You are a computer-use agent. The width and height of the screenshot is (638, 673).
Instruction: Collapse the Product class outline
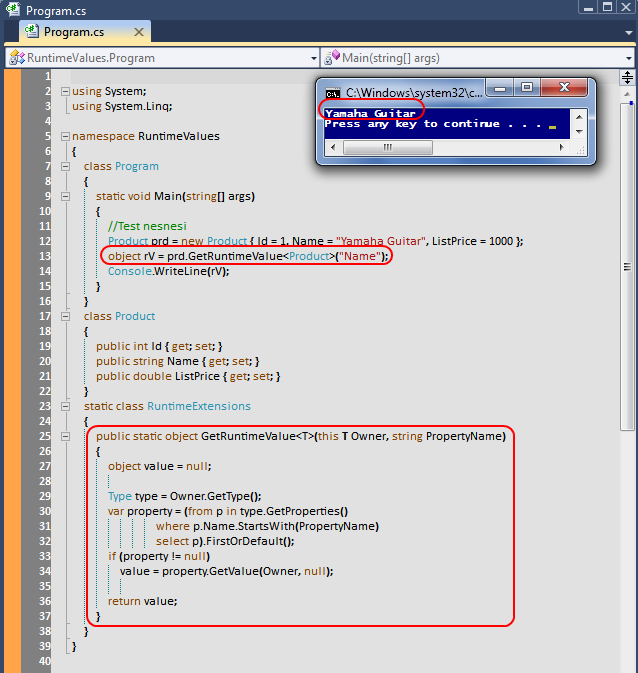(x=65, y=316)
